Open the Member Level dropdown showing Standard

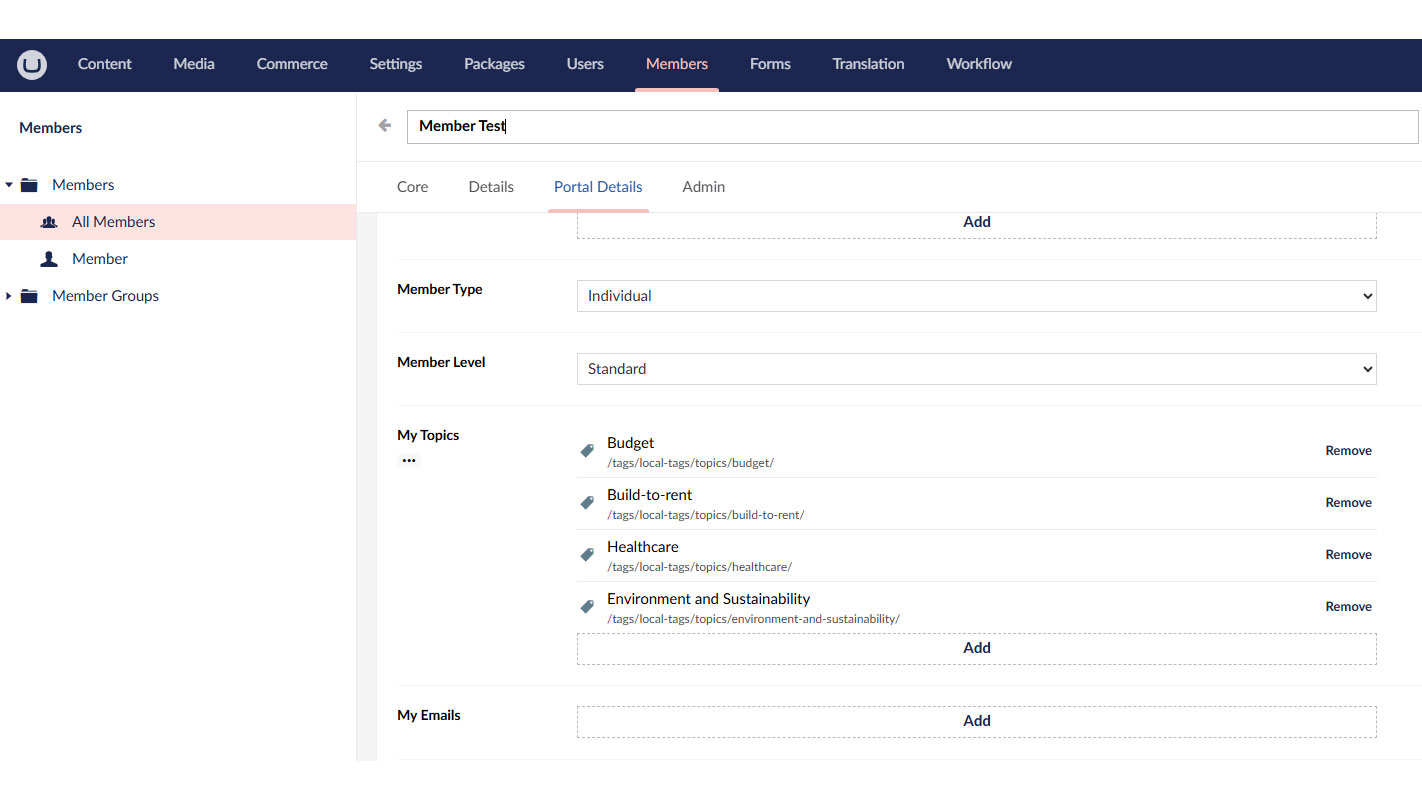977,368
